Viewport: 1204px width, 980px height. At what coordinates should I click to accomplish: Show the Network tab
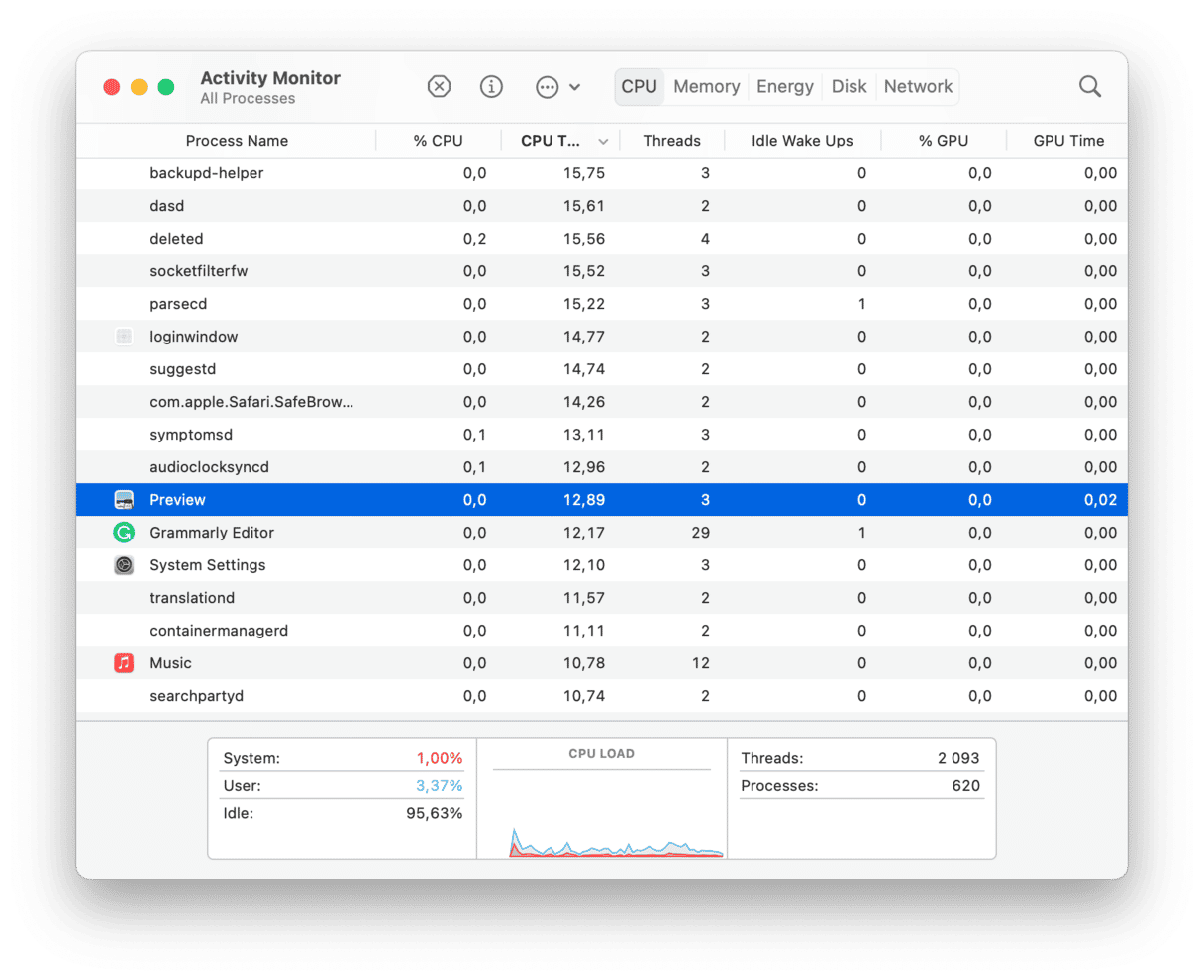918,87
